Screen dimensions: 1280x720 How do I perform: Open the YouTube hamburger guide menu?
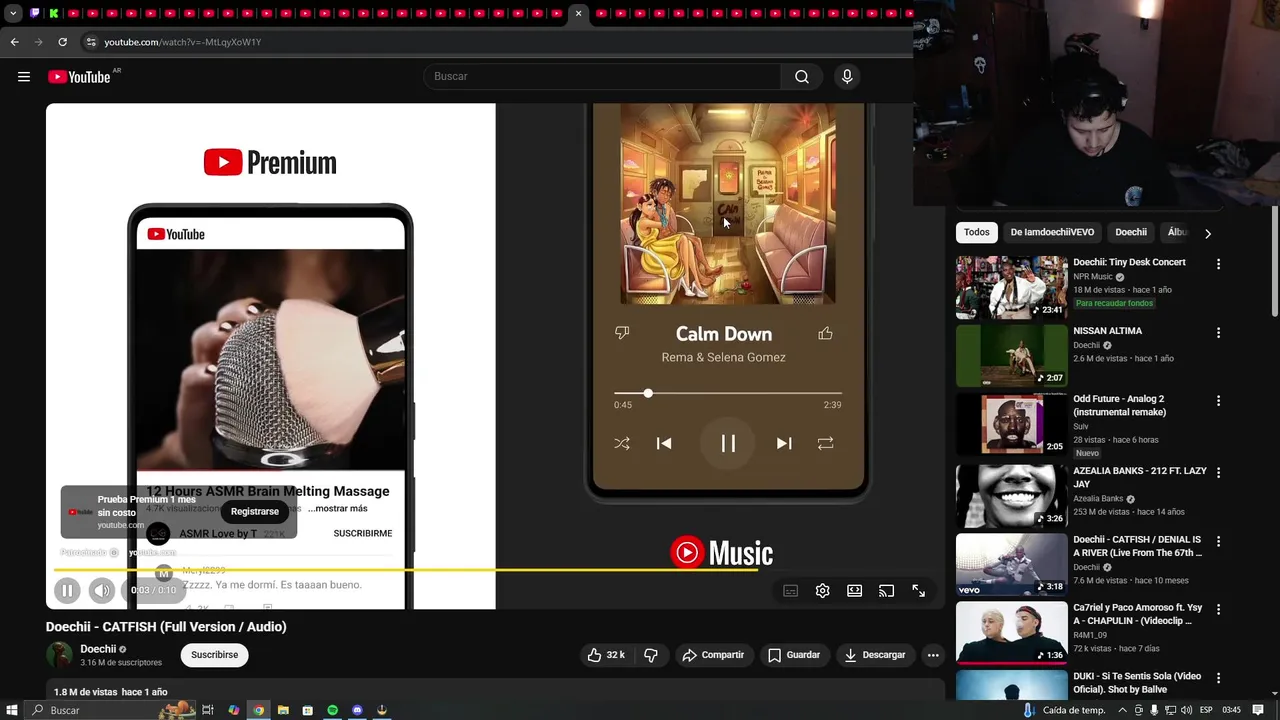[24, 76]
